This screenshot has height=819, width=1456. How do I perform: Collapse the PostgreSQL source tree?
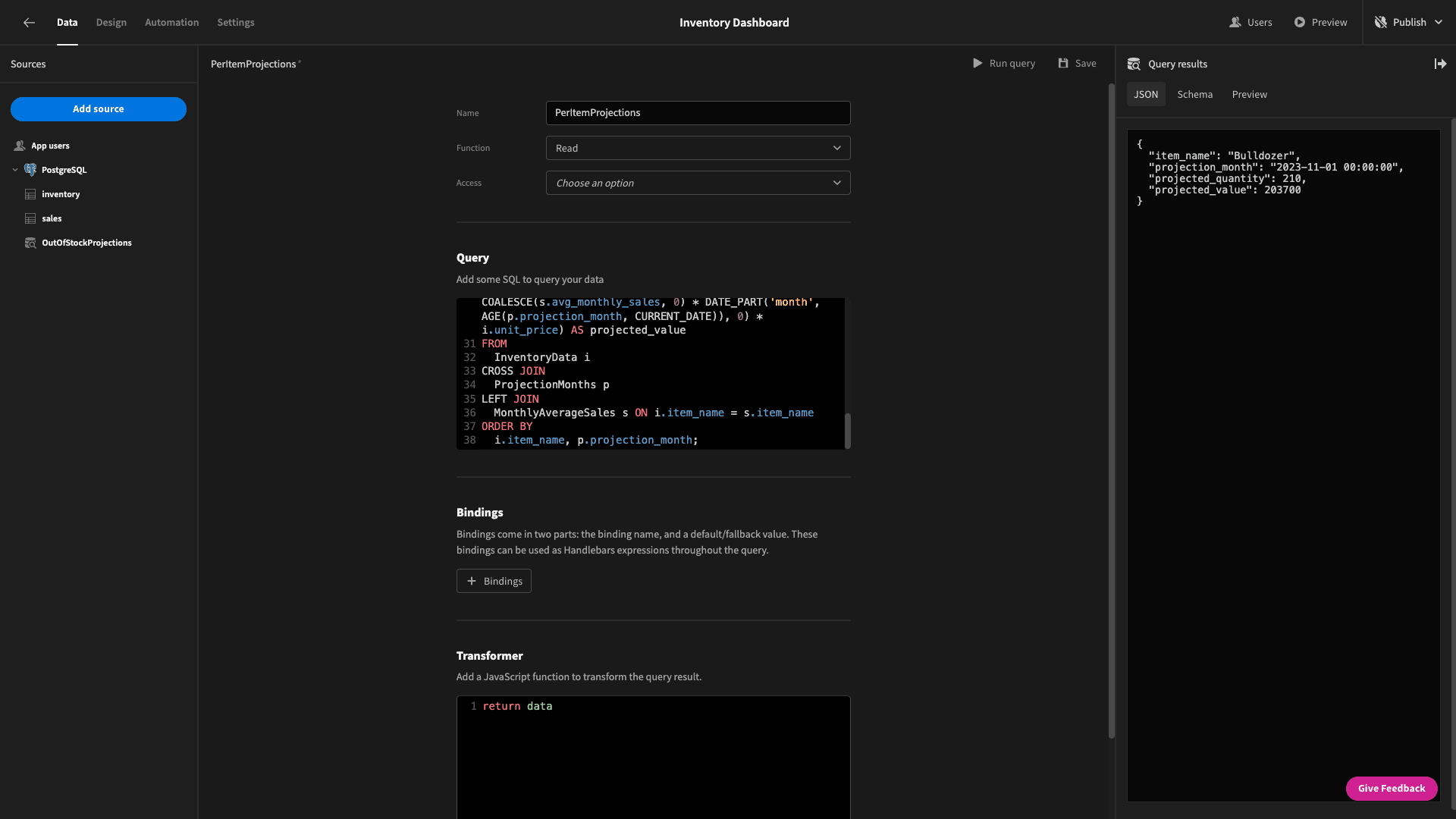click(15, 170)
